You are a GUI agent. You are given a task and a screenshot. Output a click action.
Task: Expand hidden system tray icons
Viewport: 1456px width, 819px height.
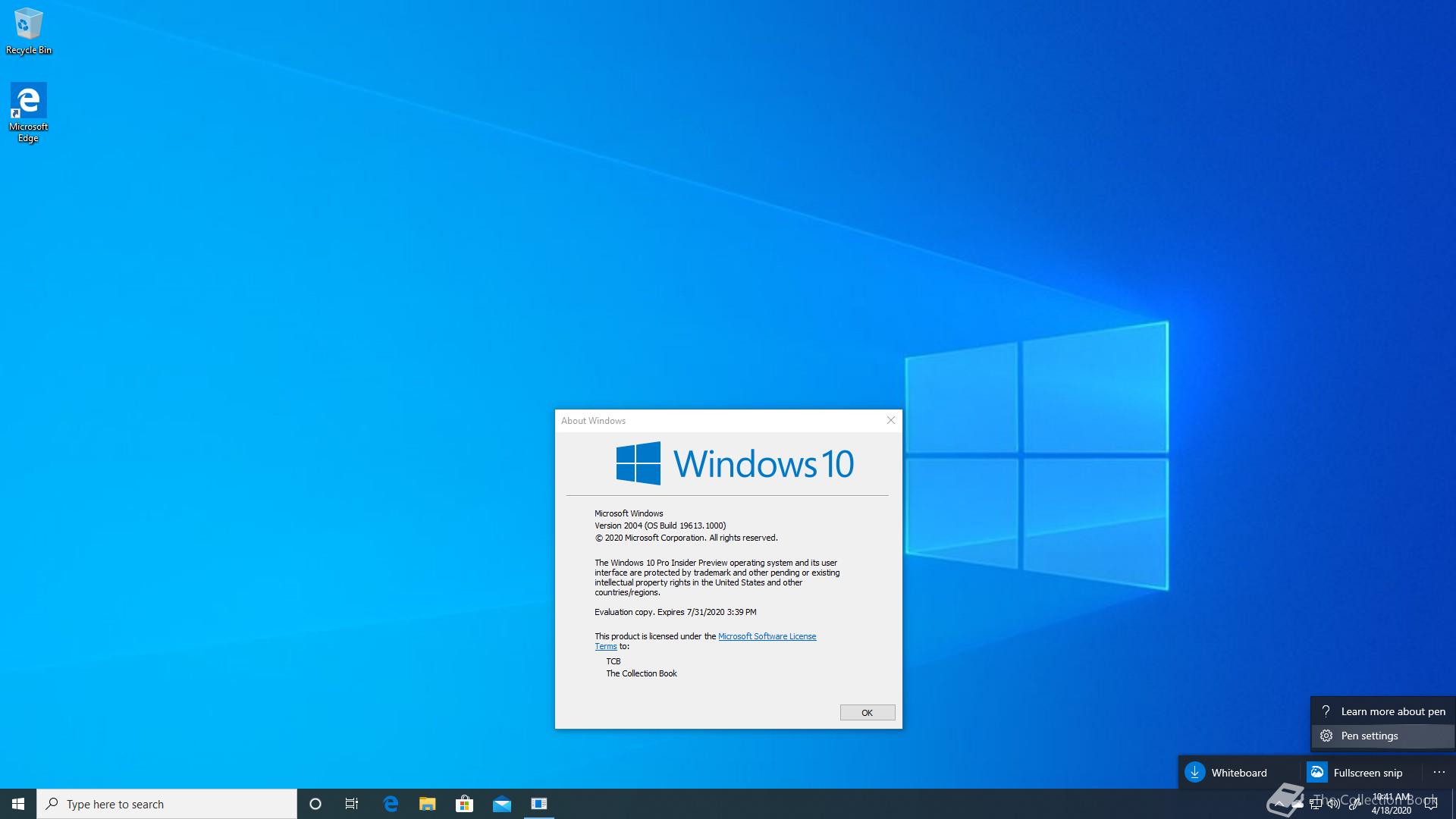1279,804
